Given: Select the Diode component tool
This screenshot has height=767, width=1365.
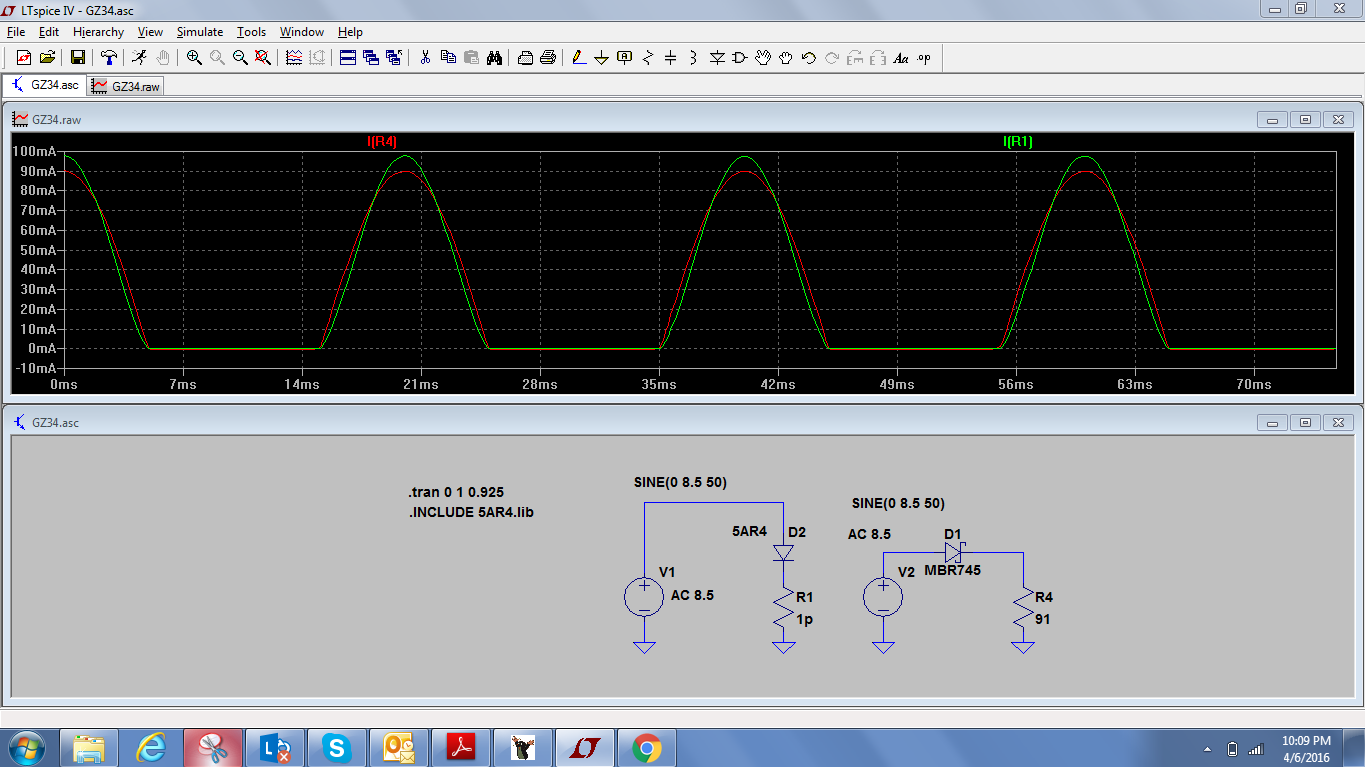Looking at the screenshot, I should [x=716, y=58].
